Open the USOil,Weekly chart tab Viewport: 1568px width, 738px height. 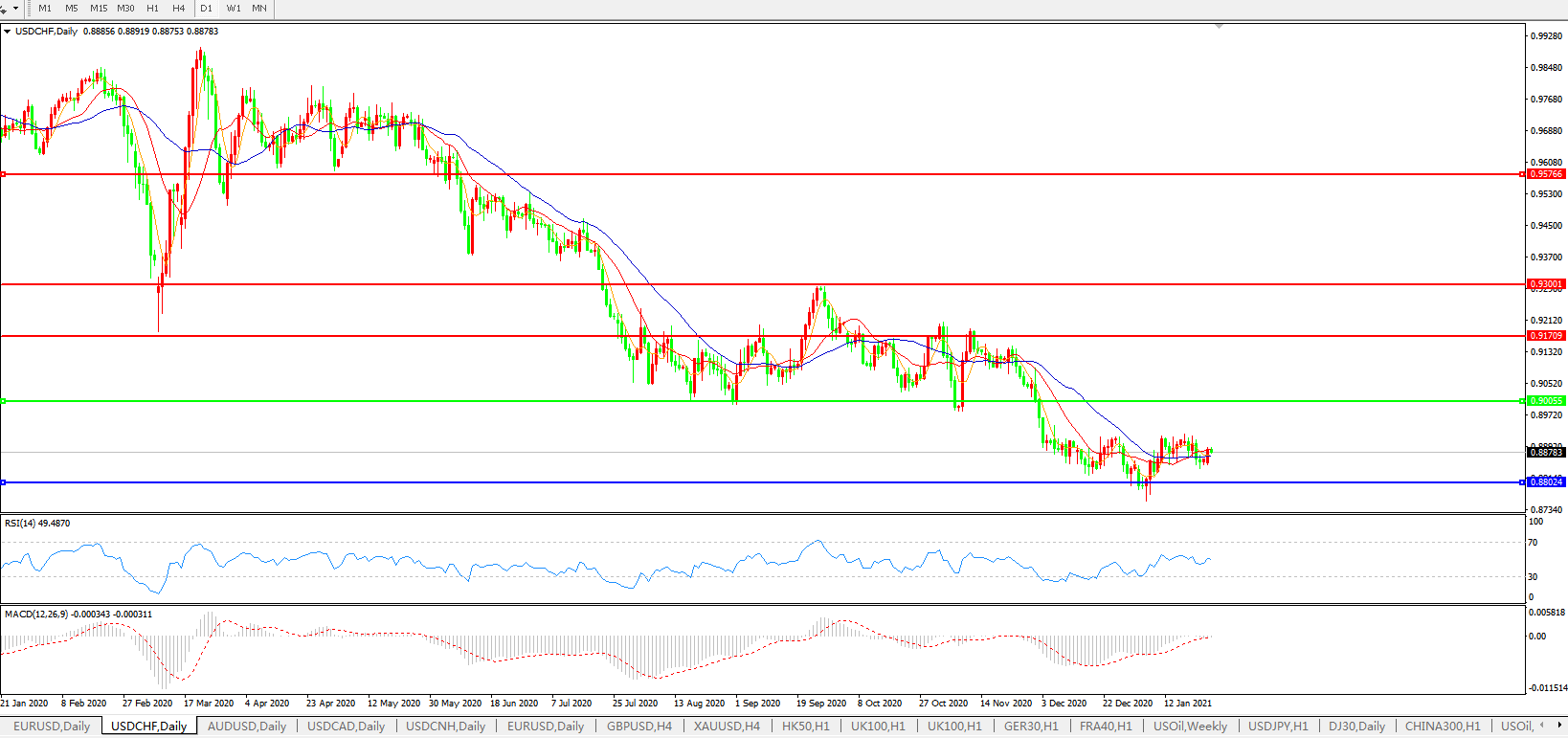[x=1190, y=727]
